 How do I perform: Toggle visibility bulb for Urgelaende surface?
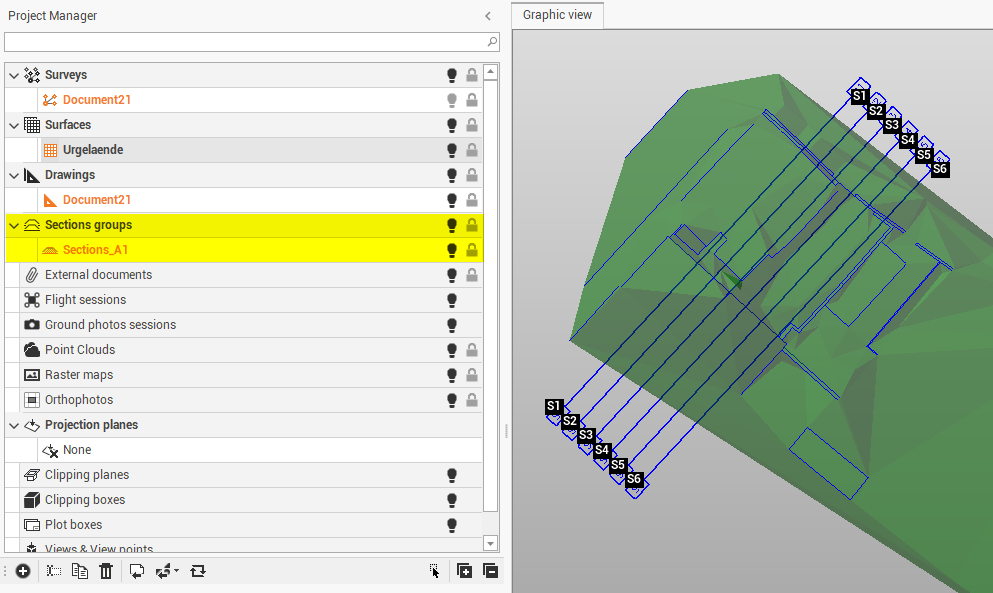452,150
